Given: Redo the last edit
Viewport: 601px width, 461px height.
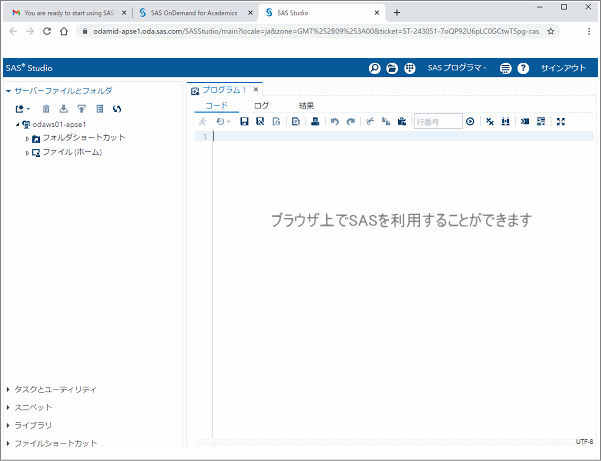Looking at the screenshot, I should (x=350, y=121).
